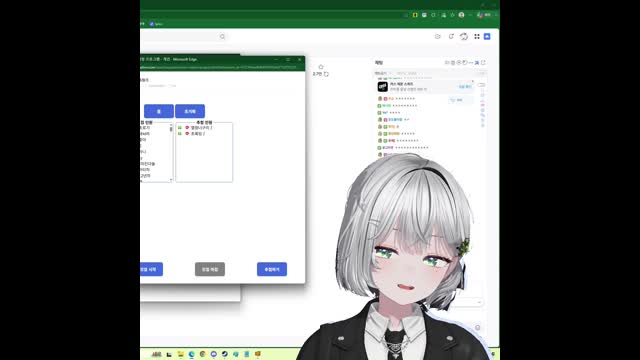
Task: Click the chevron at chat panel bottom right
Action: tap(479, 302)
